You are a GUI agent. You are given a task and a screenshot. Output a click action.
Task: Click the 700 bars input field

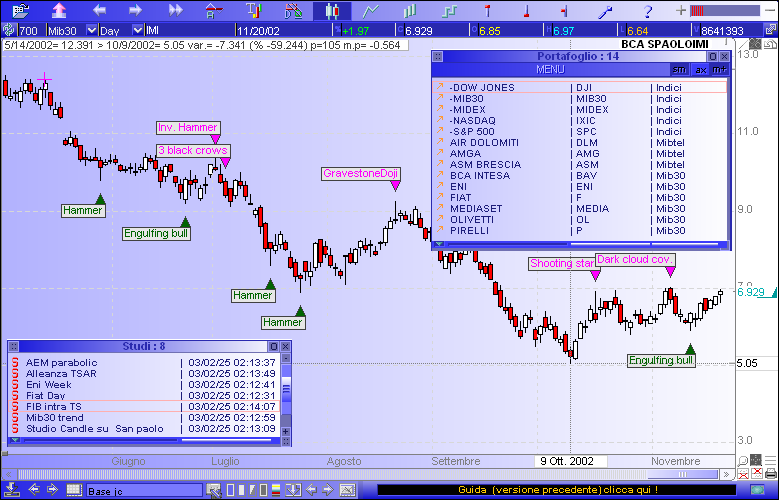pos(31,30)
